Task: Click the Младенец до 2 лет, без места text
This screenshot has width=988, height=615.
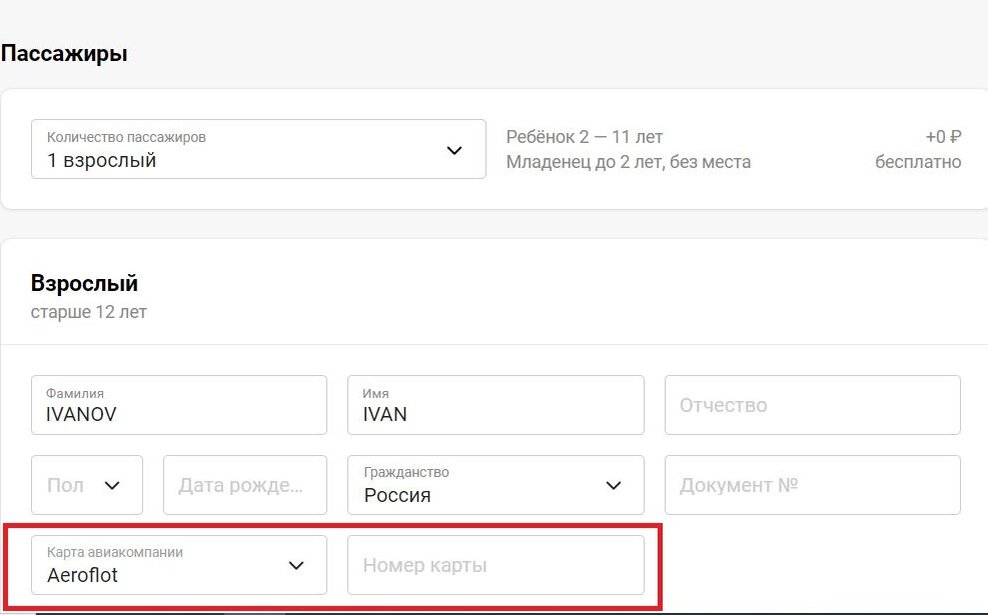Action: click(628, 162)
